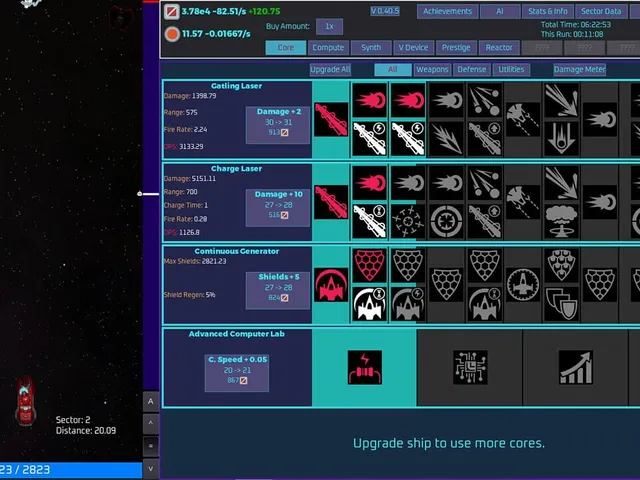This screenshot has height=480, width=640.
Task: Click the stacked double shields icon
Action: pyautogui.click(x=561, y=304)
